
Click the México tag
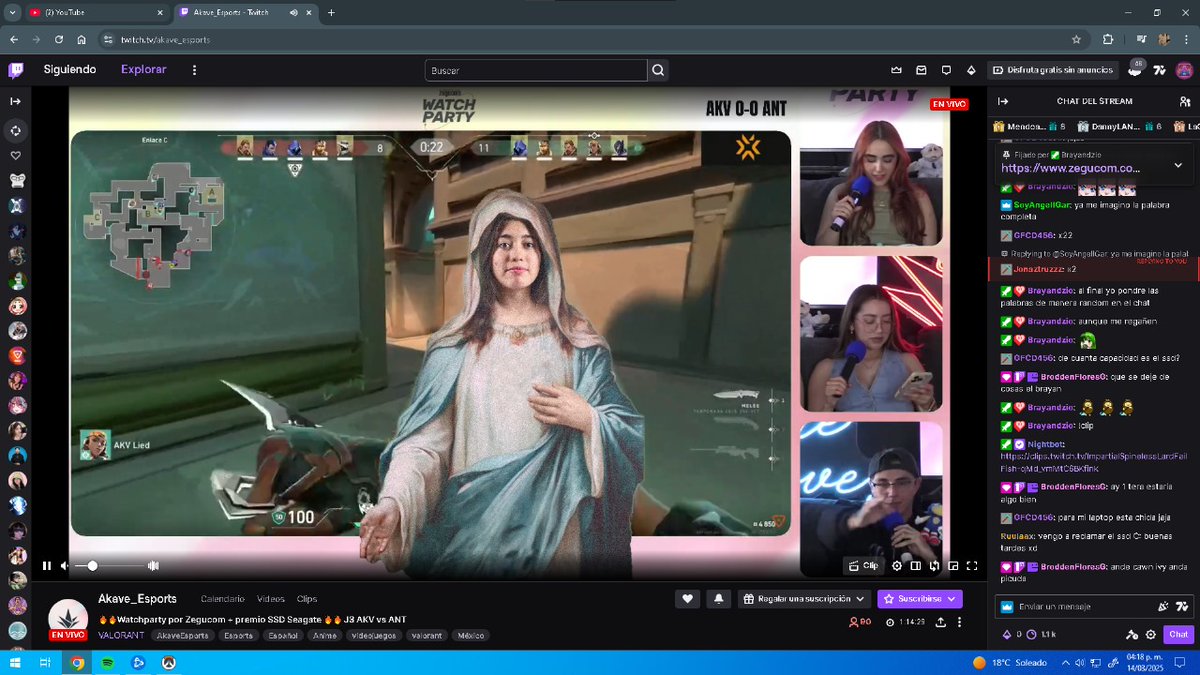pos(470,635)
